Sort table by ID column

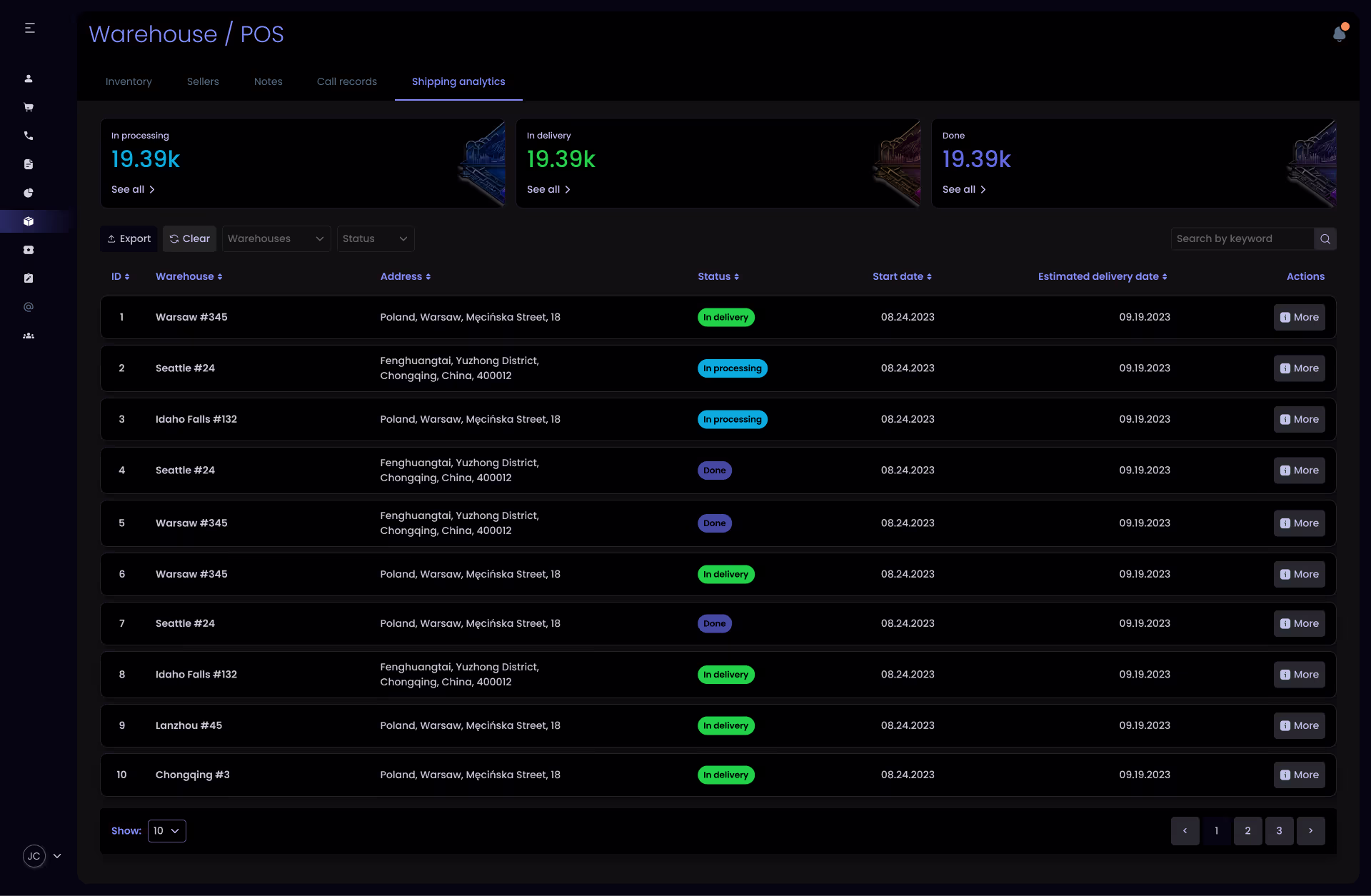(x=121, y=276)
